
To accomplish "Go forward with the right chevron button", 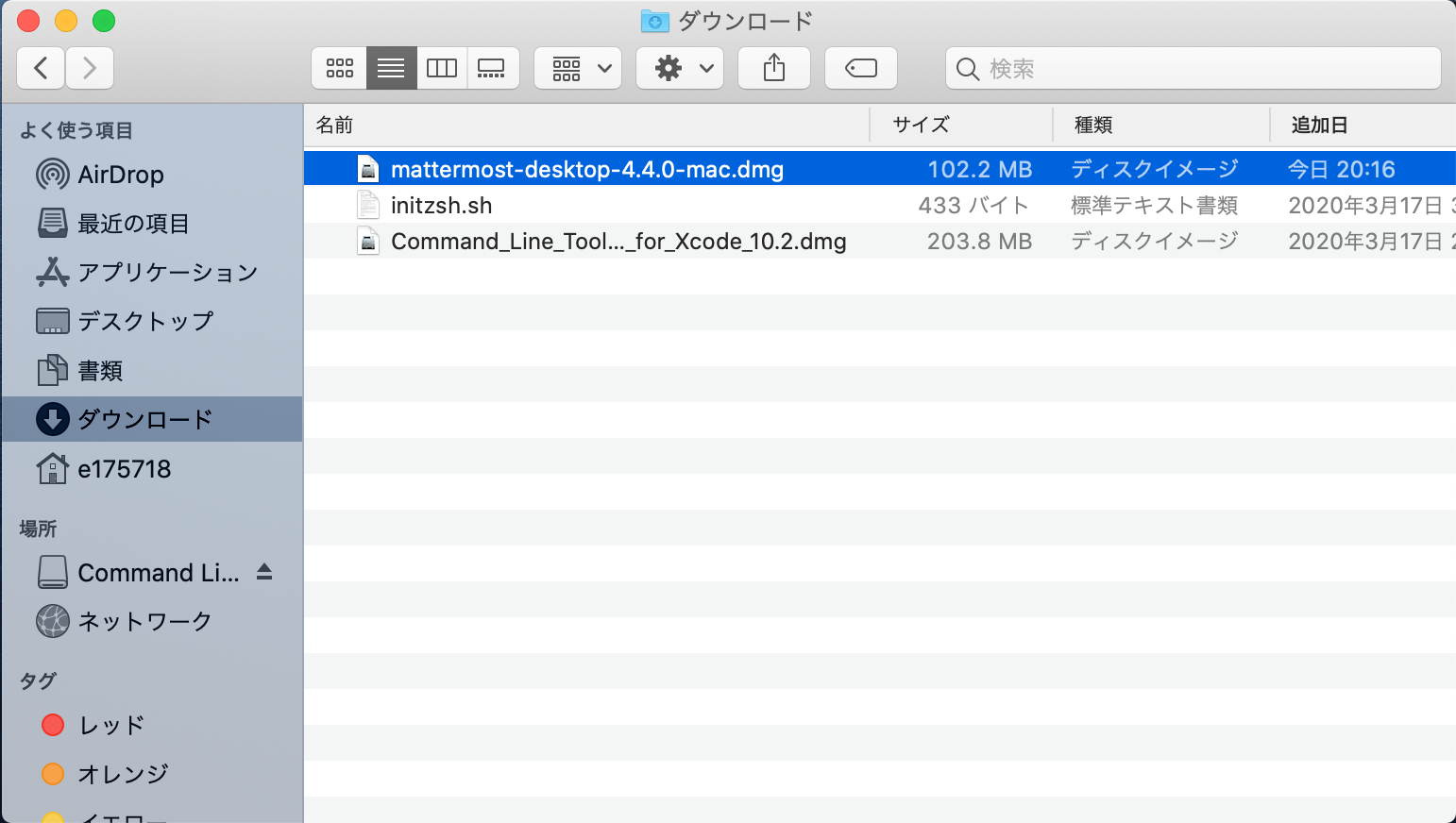I will (90, 68).
